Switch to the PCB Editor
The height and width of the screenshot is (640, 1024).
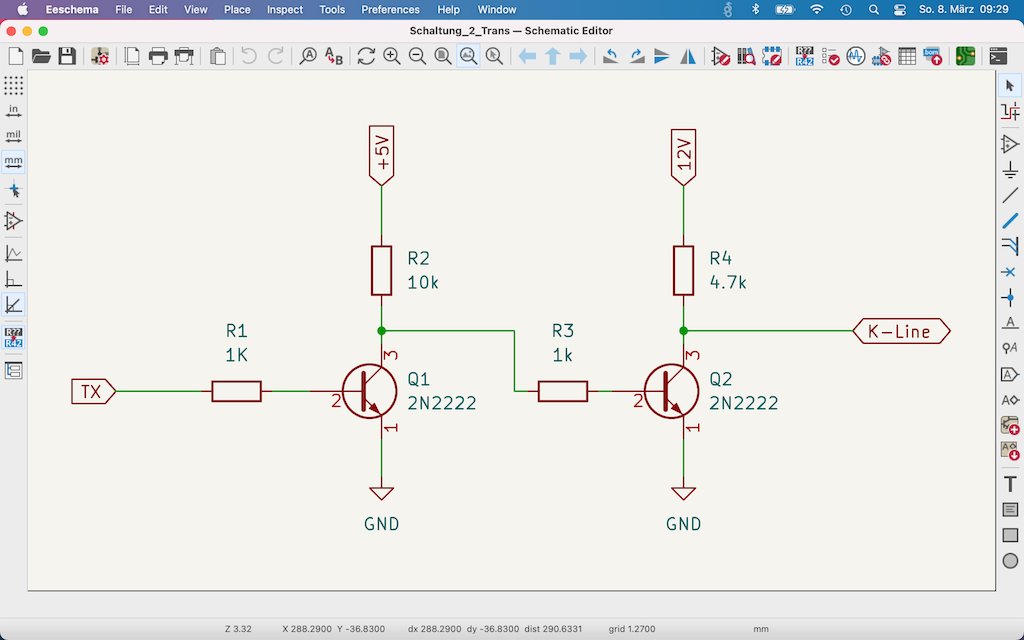(x=964, y=57)
